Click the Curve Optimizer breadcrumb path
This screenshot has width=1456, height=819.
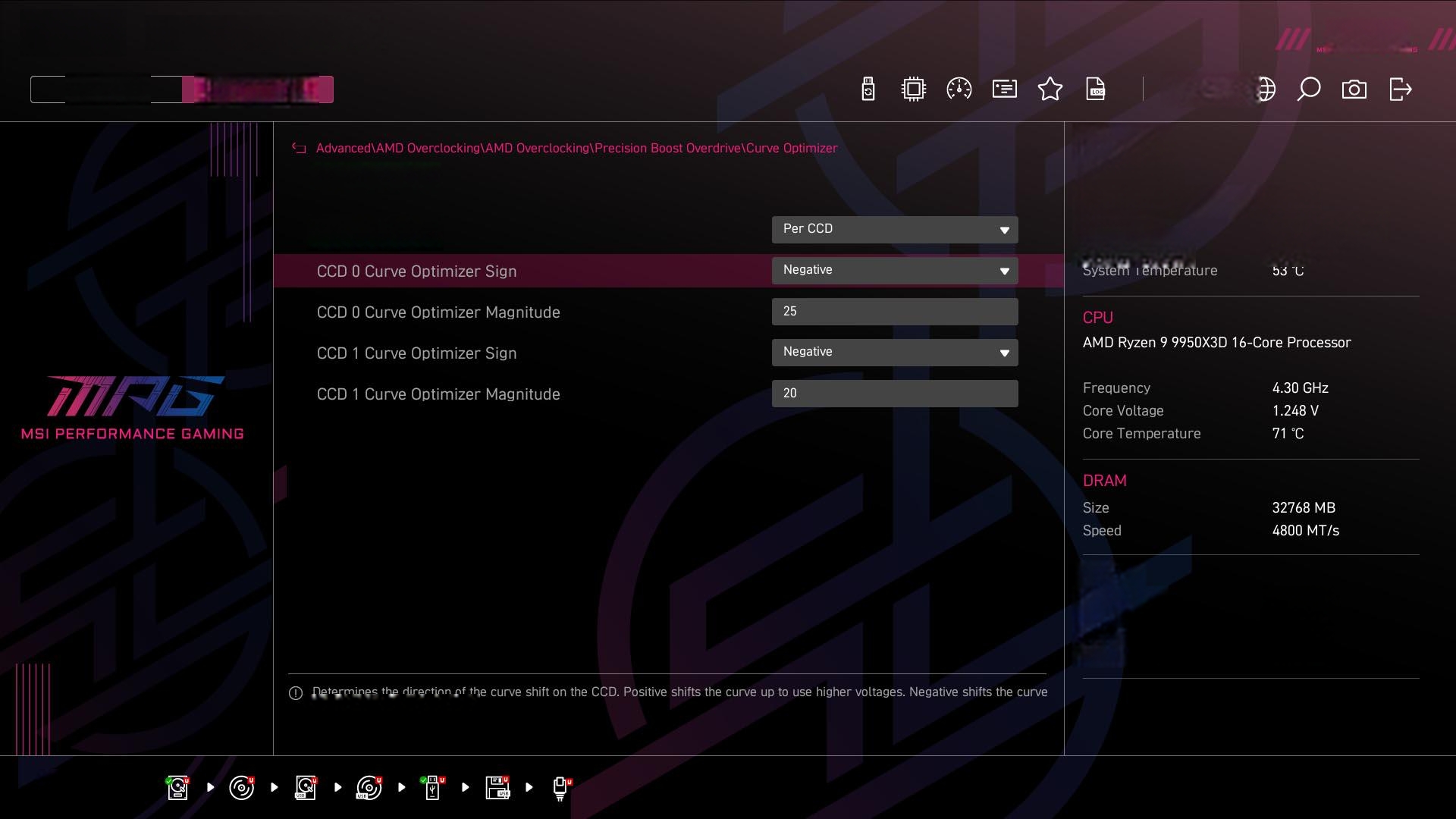point(576,149)
